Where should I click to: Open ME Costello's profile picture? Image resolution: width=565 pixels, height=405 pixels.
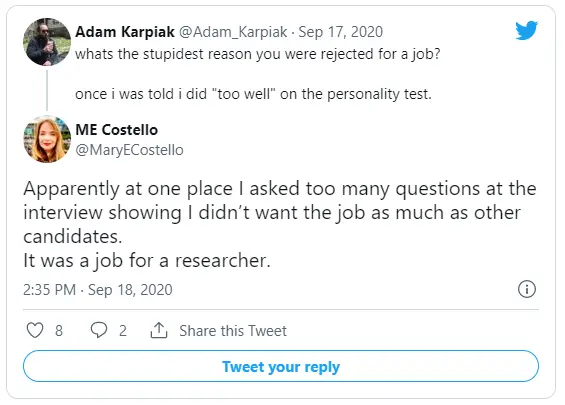point(47,139)
